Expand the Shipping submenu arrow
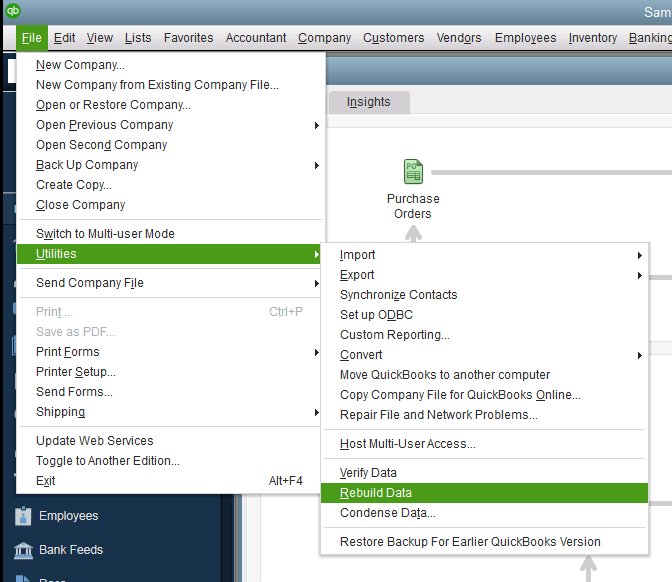Viewport: 672px width, 582px height. [x=317, y=412]
